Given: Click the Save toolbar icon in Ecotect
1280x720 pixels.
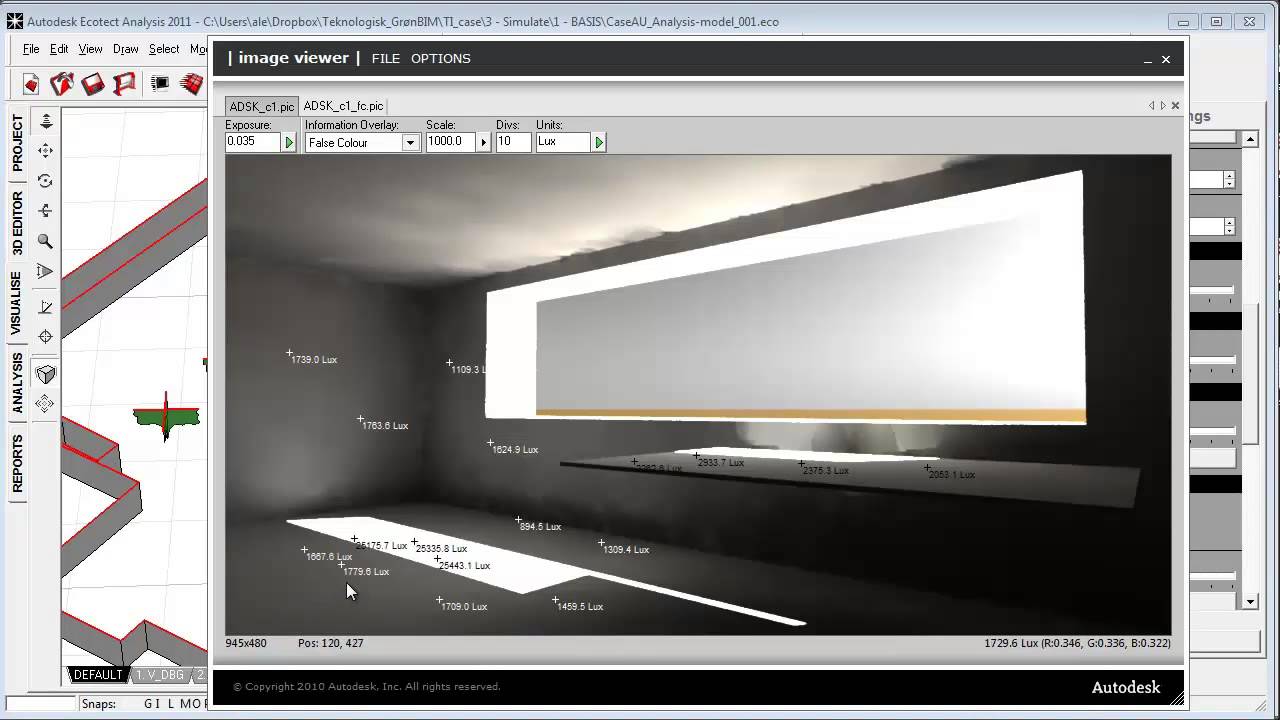Looking at the screenshot, I should point(93,84).
